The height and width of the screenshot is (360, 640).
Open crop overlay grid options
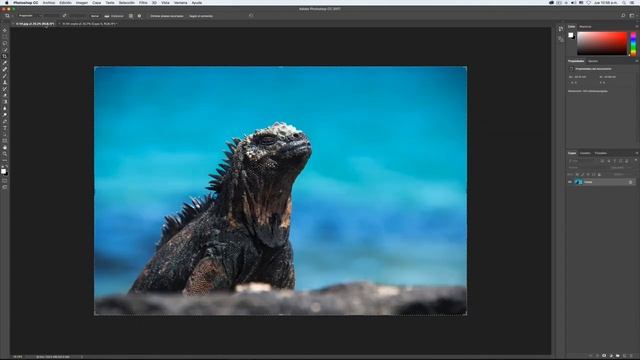pos(131,16)
